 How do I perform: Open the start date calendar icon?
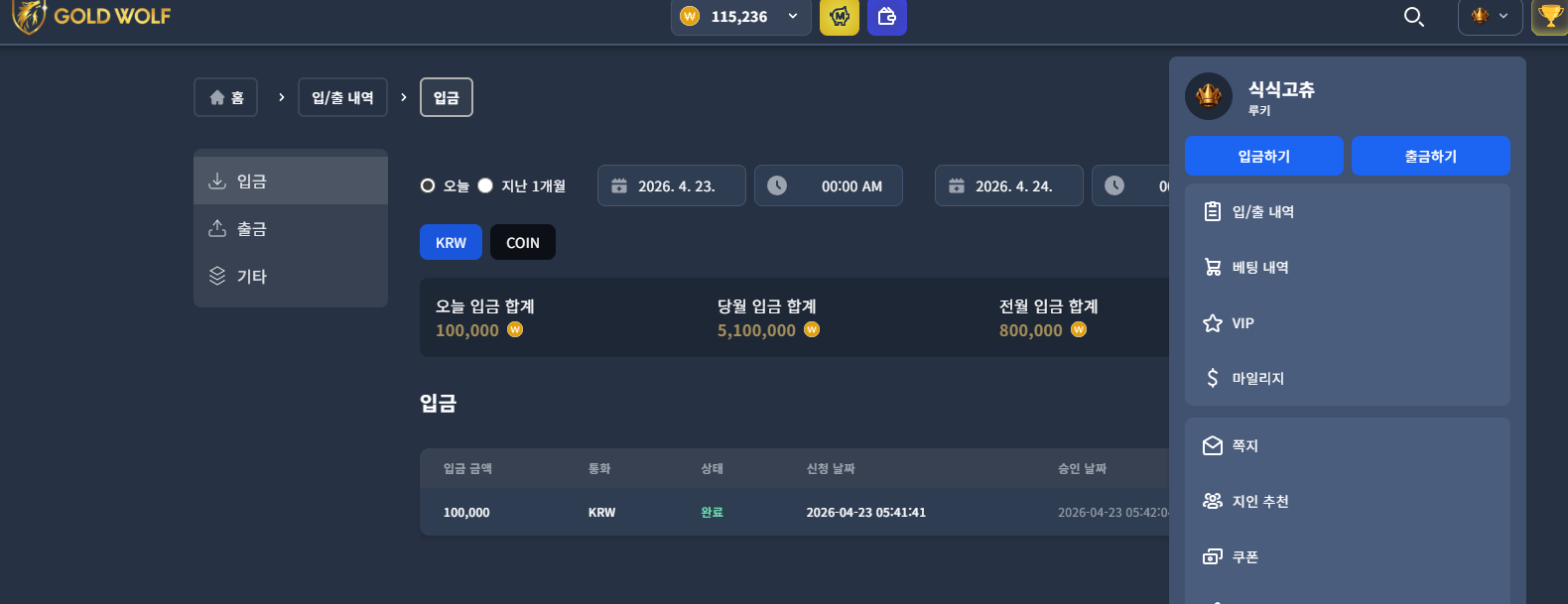coord(619,185)
